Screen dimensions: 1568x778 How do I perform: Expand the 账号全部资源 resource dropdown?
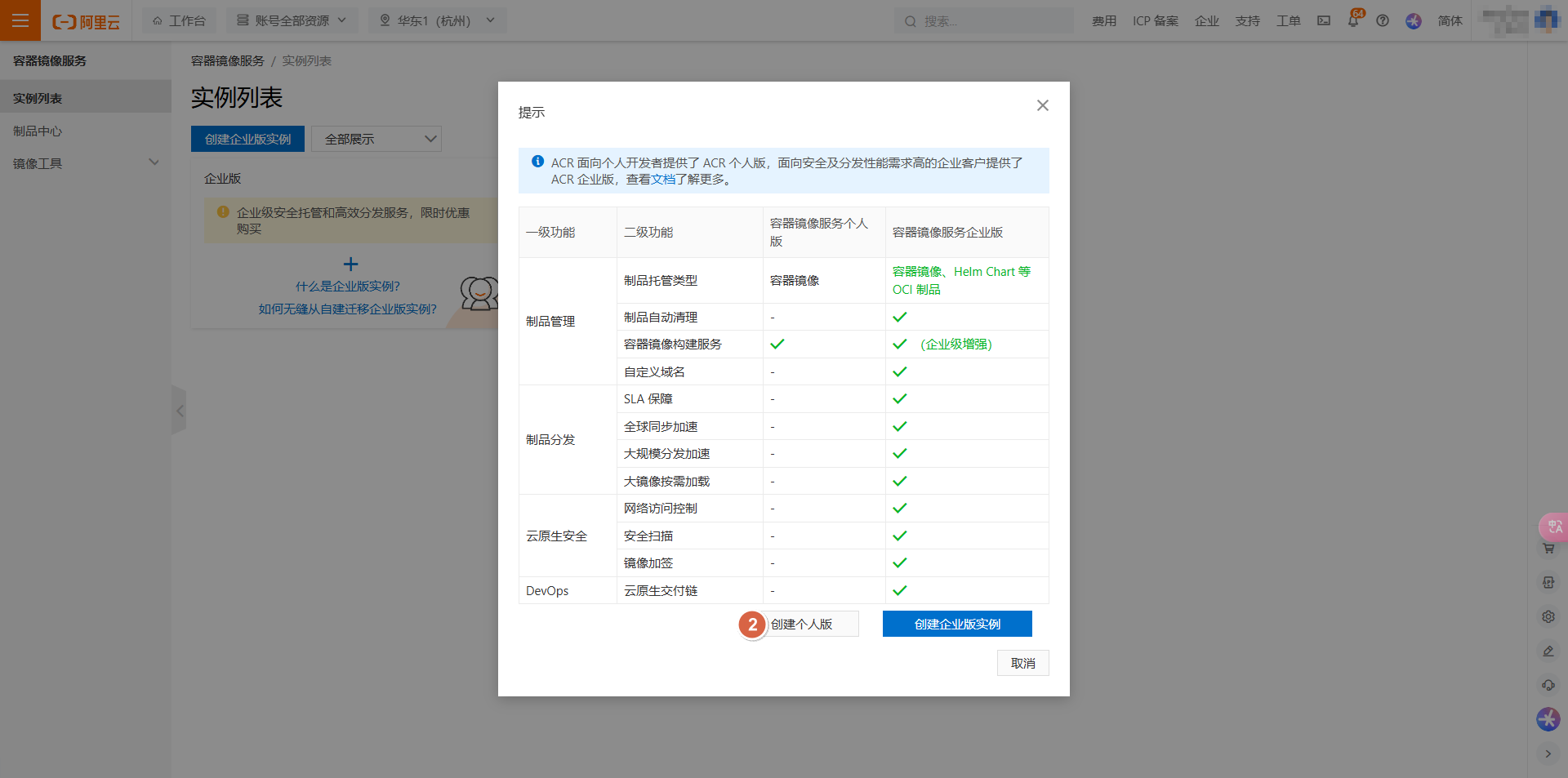(x=292, y=20)
